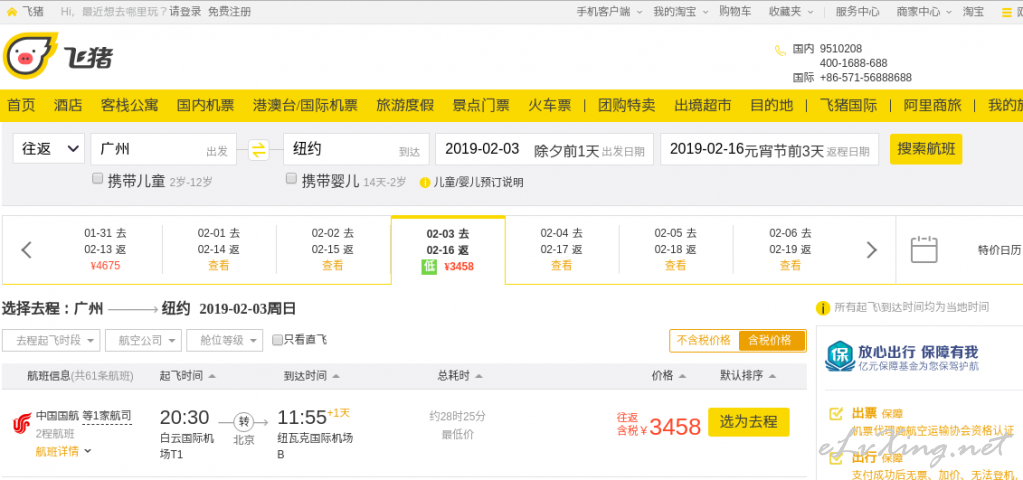This screenshot has height=480, width=1023.
Task: Swap departure and arrival cities icon
Action: point(259,150)
